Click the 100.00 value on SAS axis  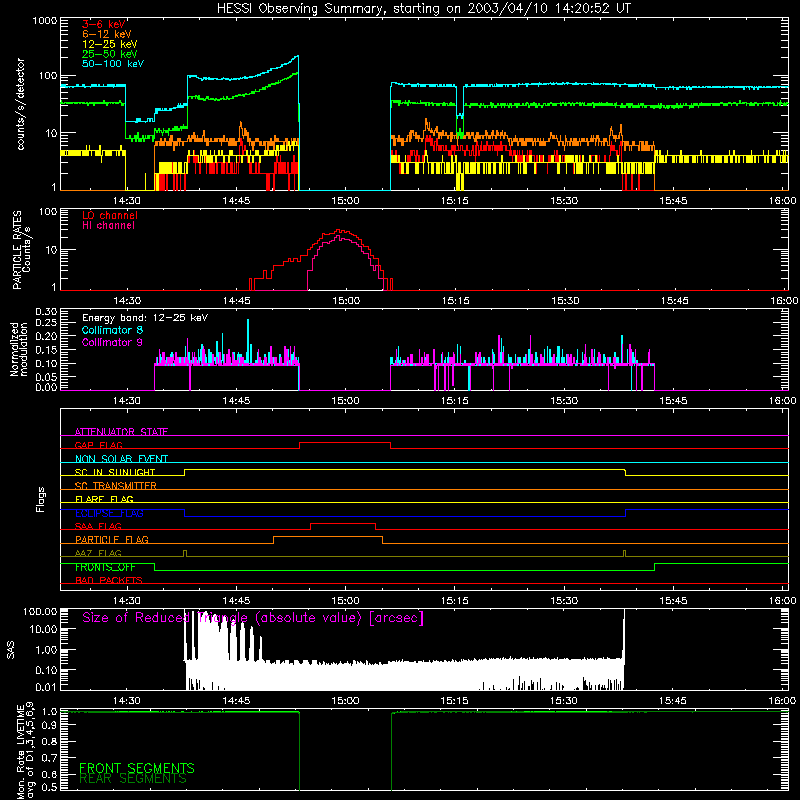click(40, 611)
